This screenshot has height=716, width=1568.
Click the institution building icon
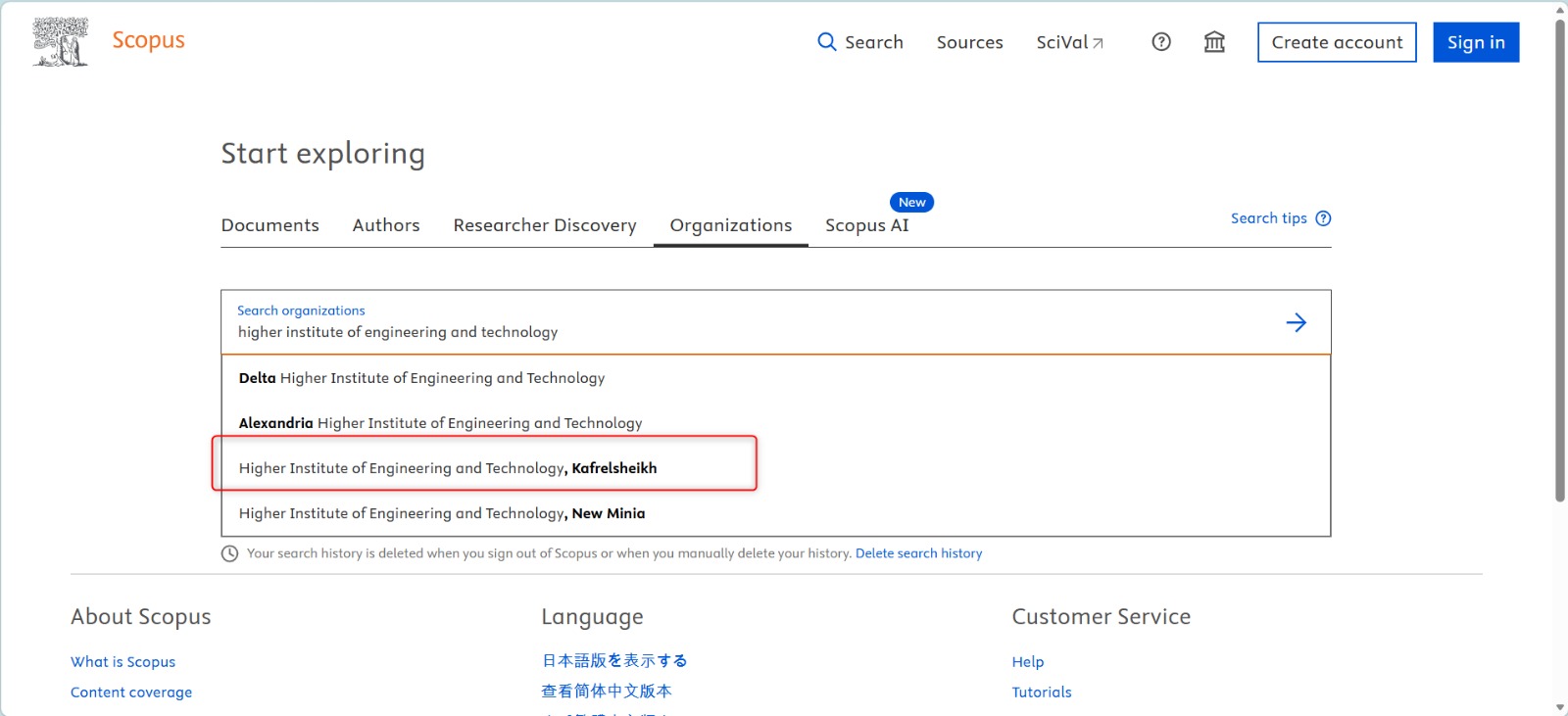tap(1214, 42)
